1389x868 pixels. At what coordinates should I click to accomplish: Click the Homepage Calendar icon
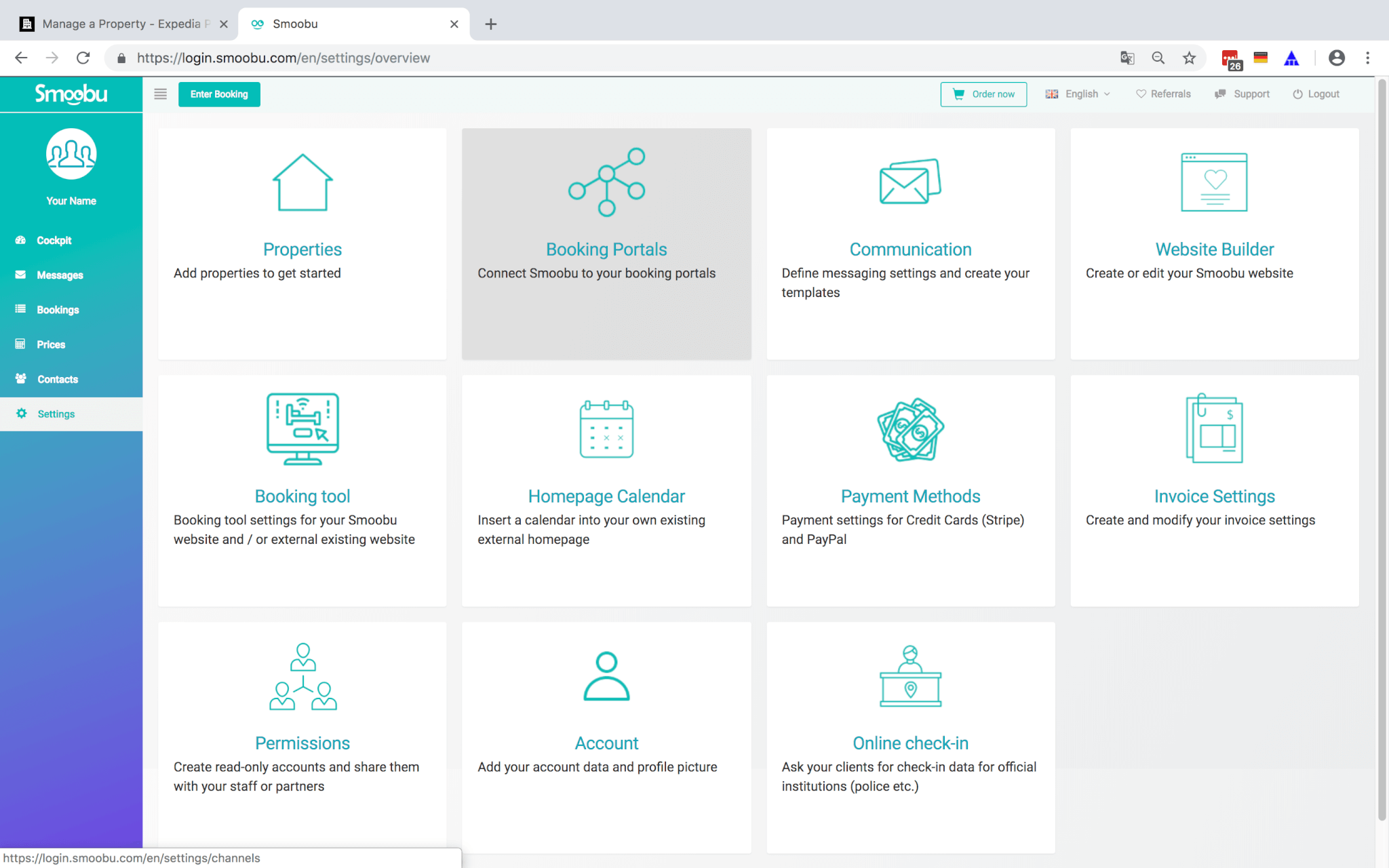tap(606, 429)
